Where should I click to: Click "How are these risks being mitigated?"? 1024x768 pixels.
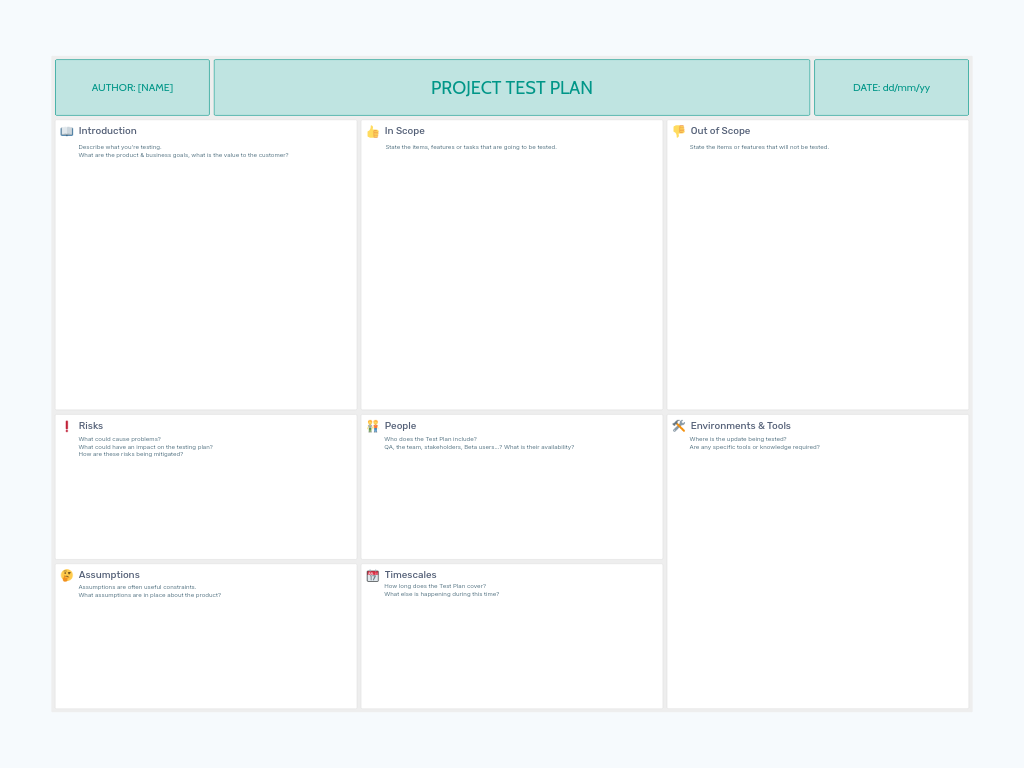click(x=131, y=454)
